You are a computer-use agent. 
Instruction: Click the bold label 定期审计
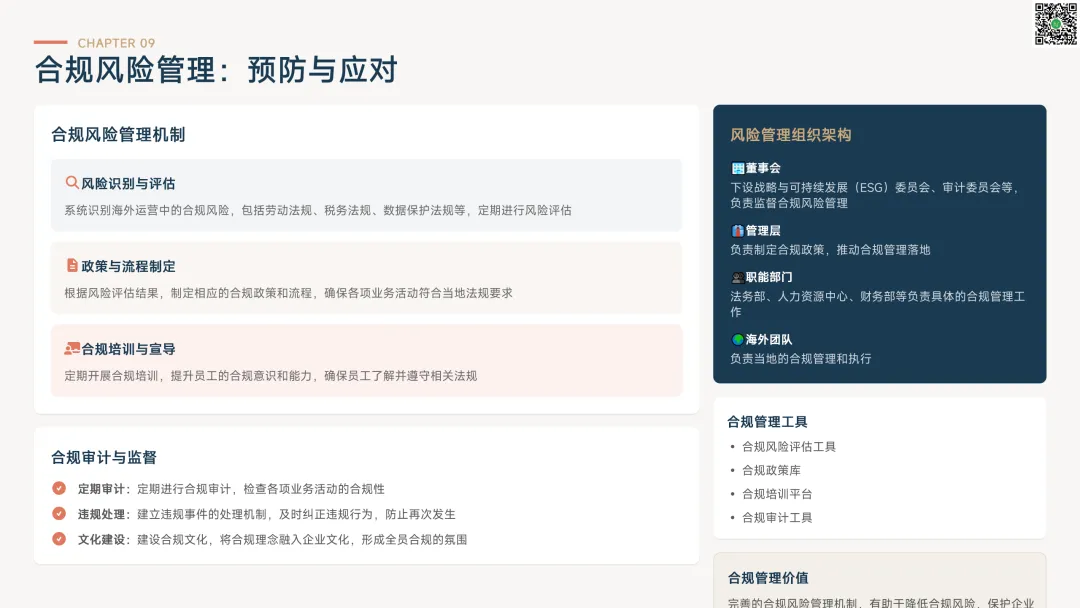(x=101, y=489)
